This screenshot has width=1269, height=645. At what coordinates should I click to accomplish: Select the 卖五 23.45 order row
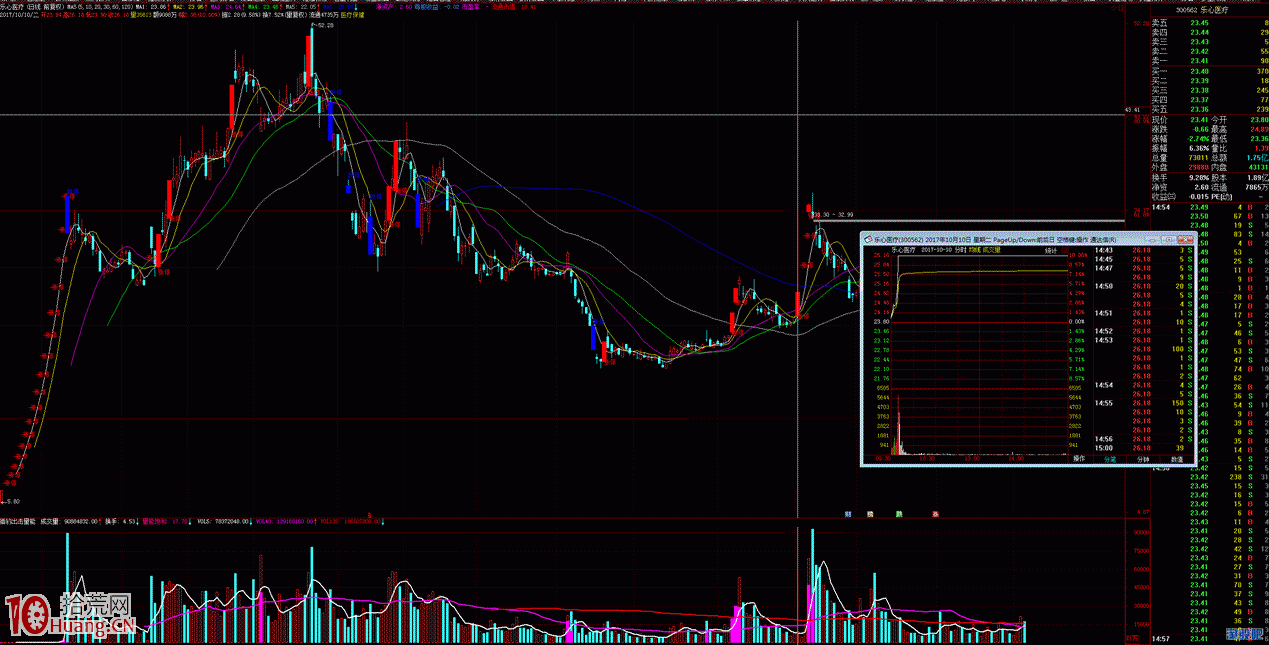(1208, 23)
